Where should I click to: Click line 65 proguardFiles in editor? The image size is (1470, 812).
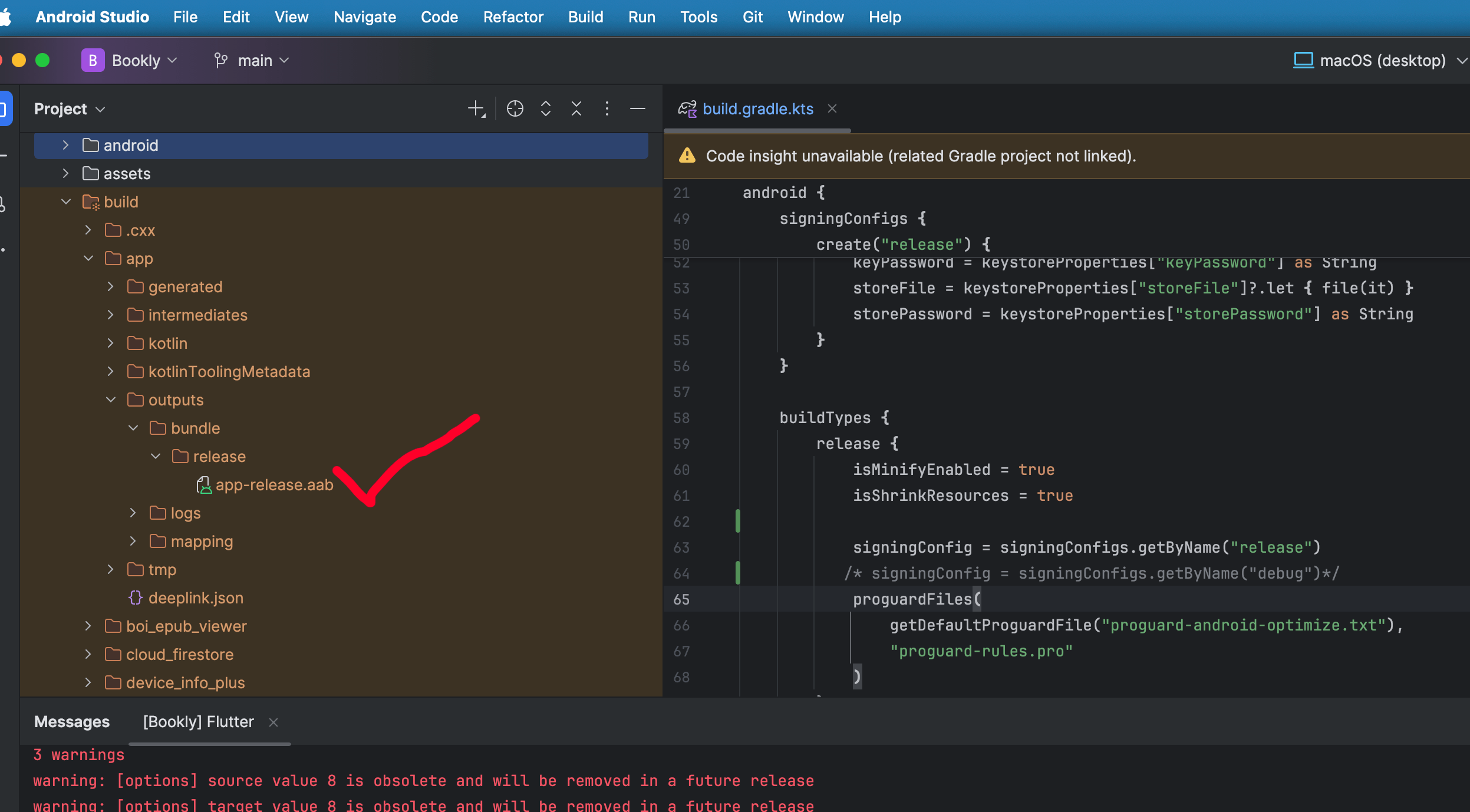pos(917,599)
